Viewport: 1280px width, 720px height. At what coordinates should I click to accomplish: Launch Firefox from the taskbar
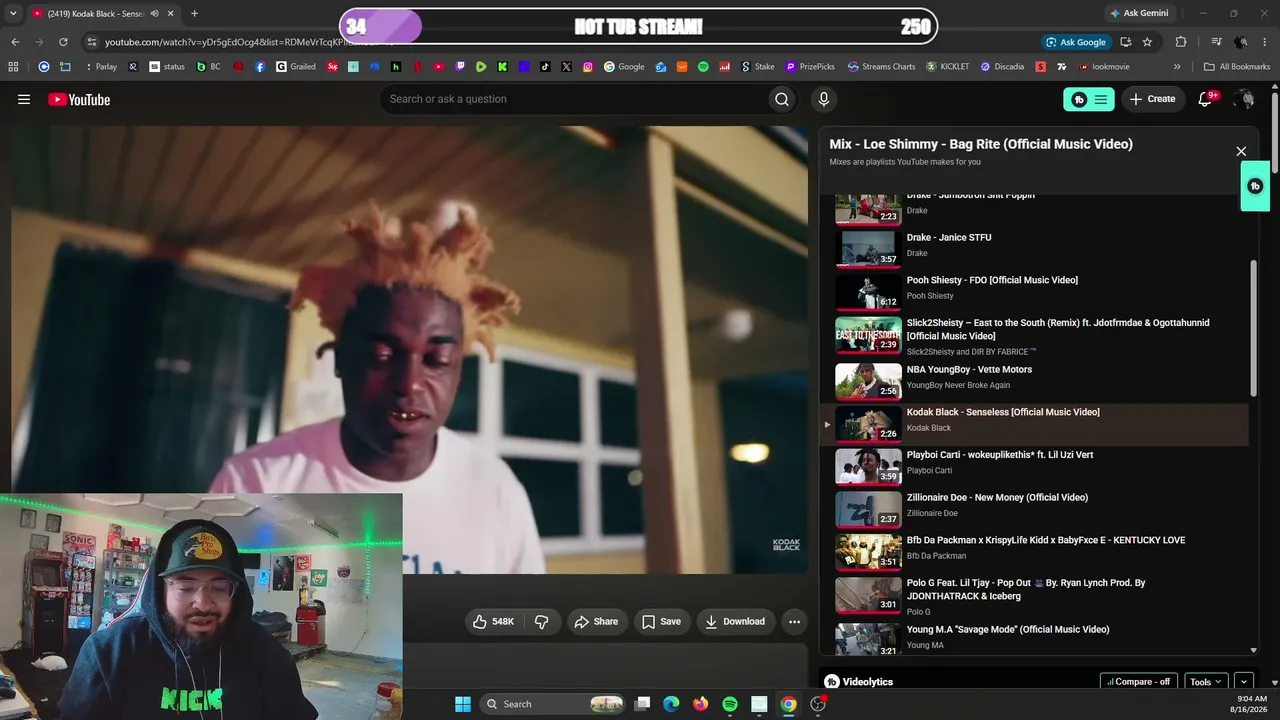click(700, 704)
